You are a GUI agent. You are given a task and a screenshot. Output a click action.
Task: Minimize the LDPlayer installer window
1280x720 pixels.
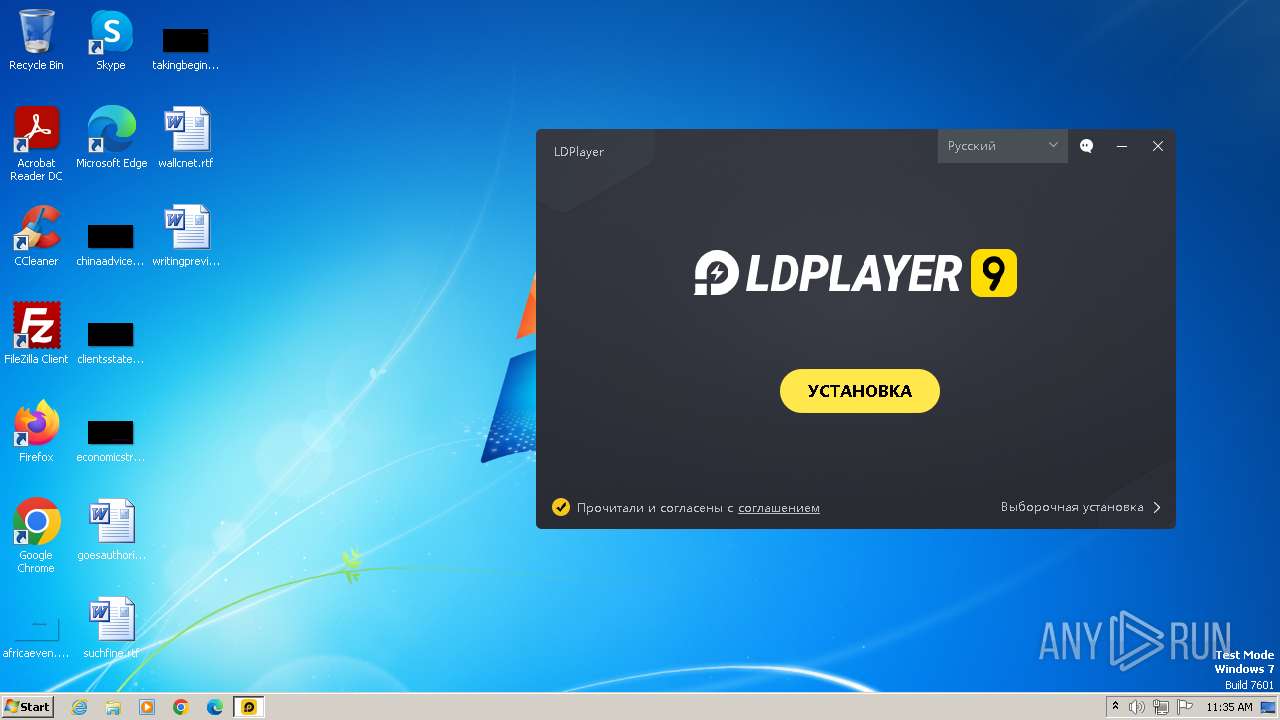[x=1122, y=146]
